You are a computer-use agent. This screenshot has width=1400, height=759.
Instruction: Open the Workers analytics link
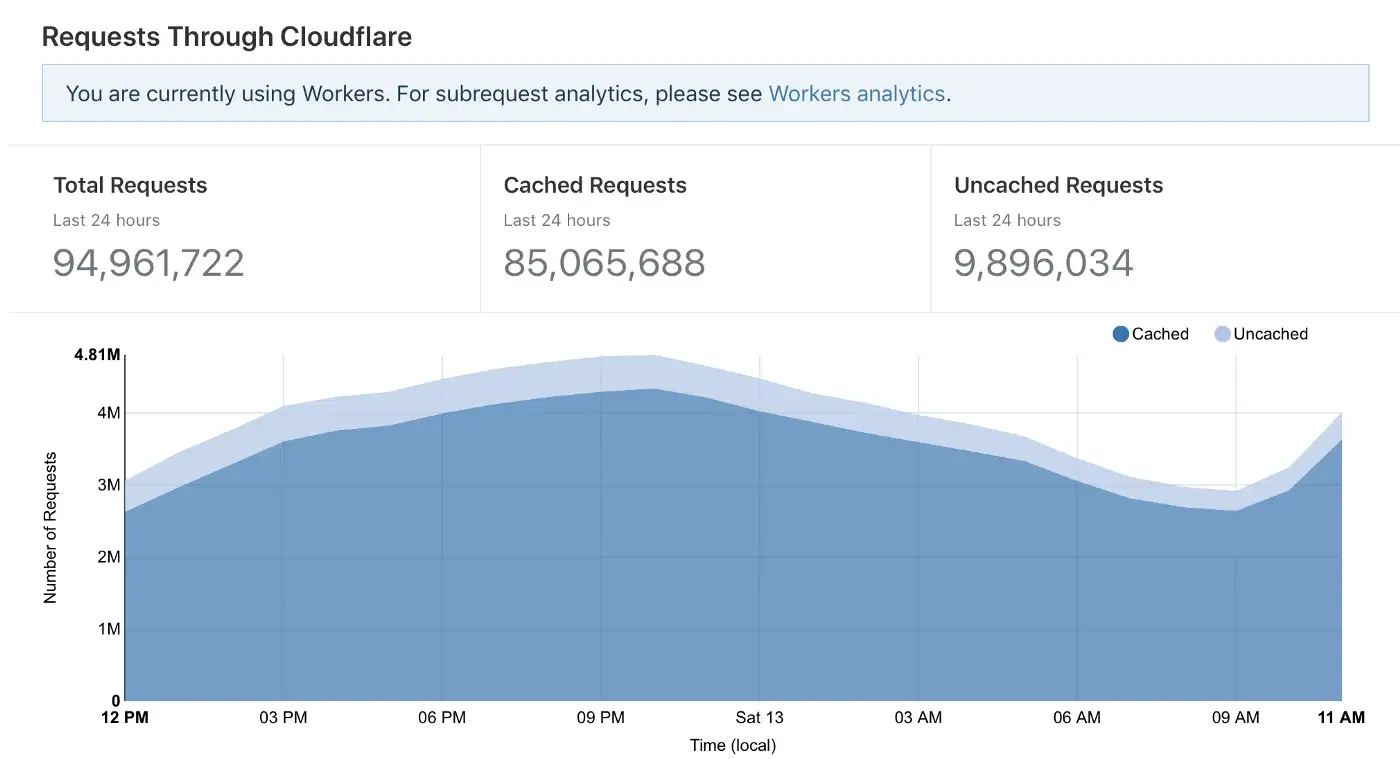[856, 93]
